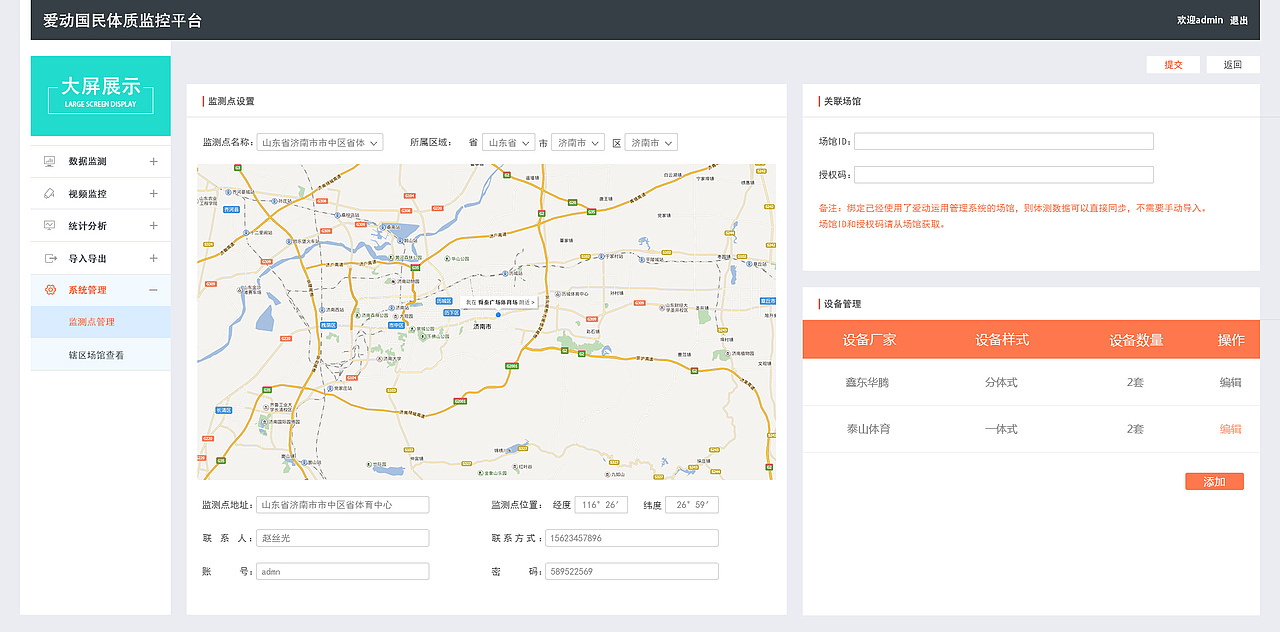Click the 设备数量 column header

(x=1136, y=340)
